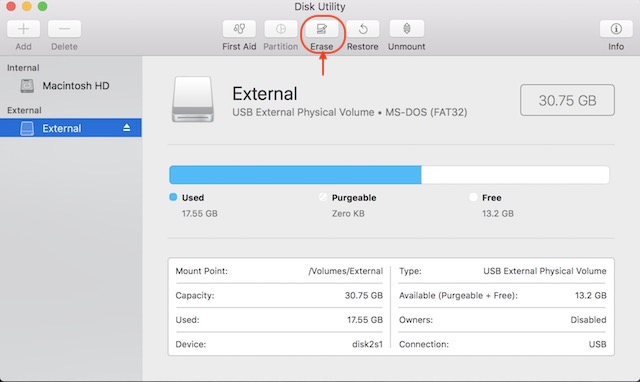640x382 pixels.
Task: Click the striped Purgeable legend swatch
Action: pos(323,197)
